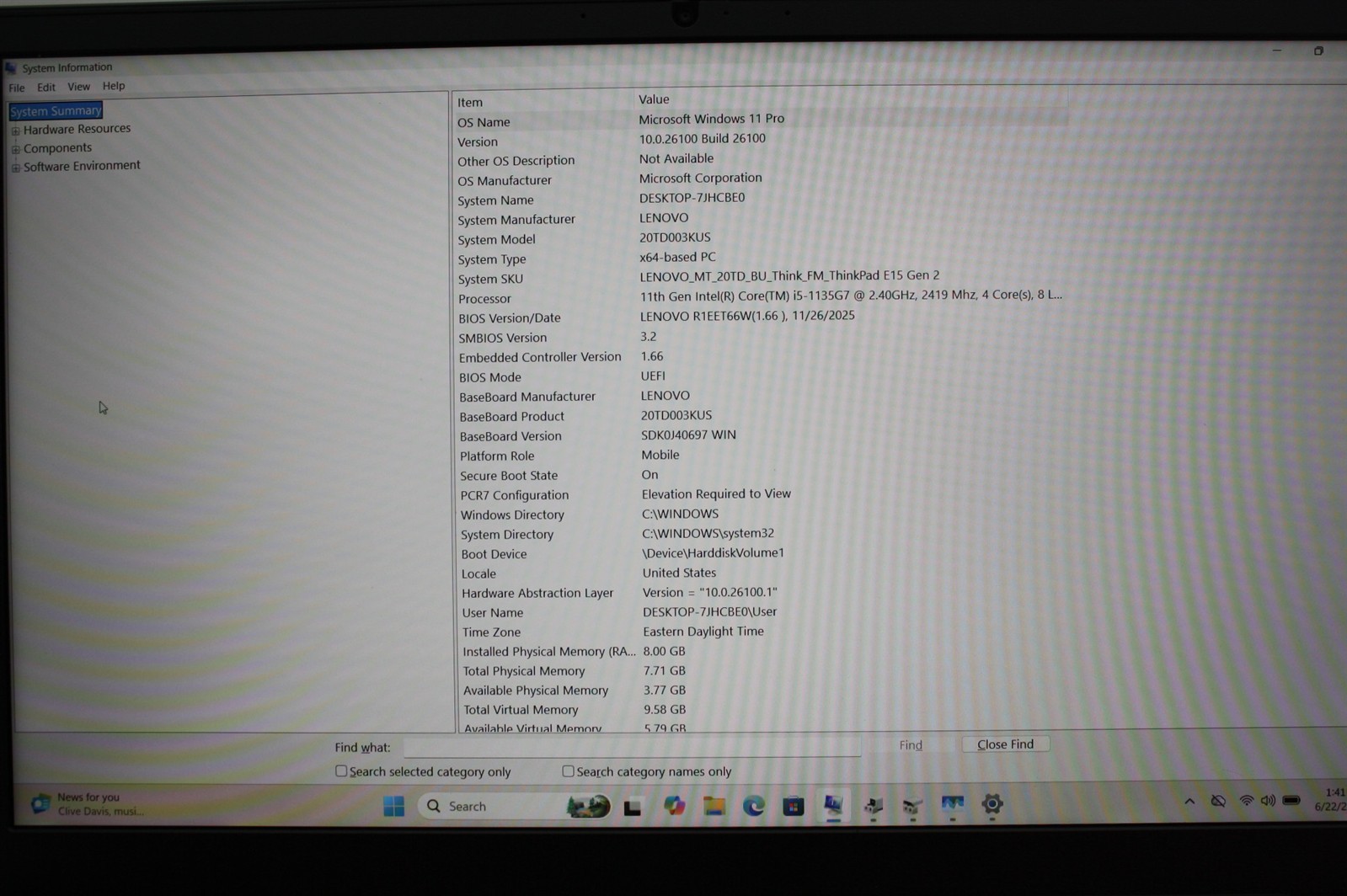Select the OS Name row
This screenshot has width=1347, height=896.
pyautogui.click(x=762, y=120)
